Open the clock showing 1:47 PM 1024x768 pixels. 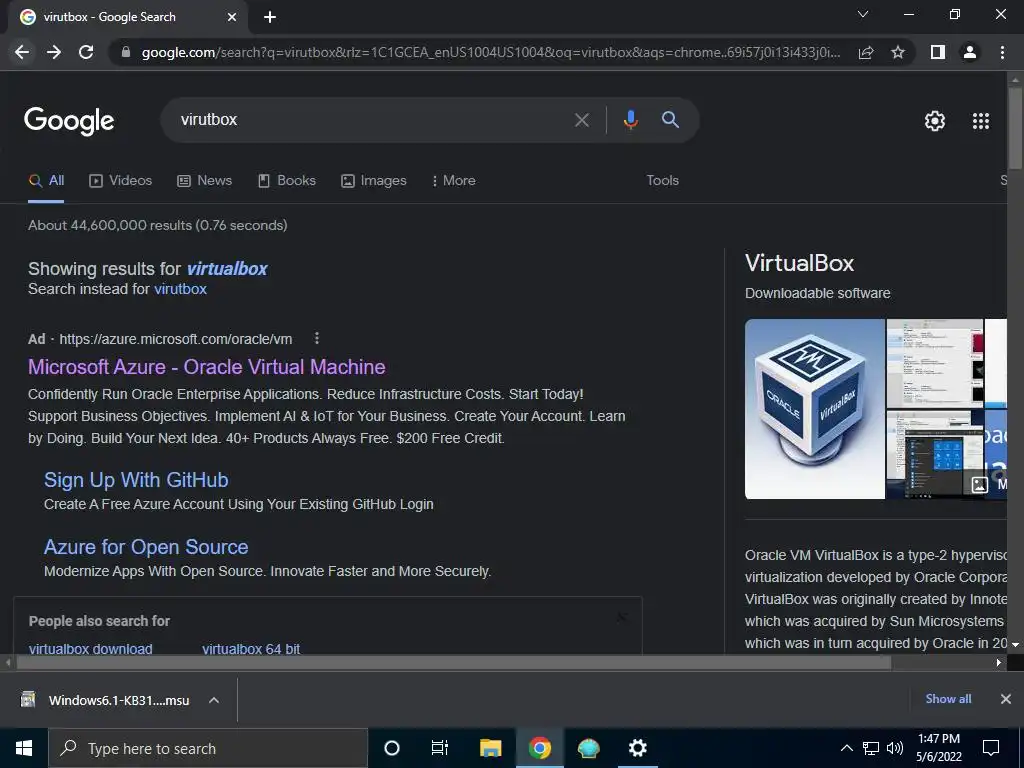[939, 748]
